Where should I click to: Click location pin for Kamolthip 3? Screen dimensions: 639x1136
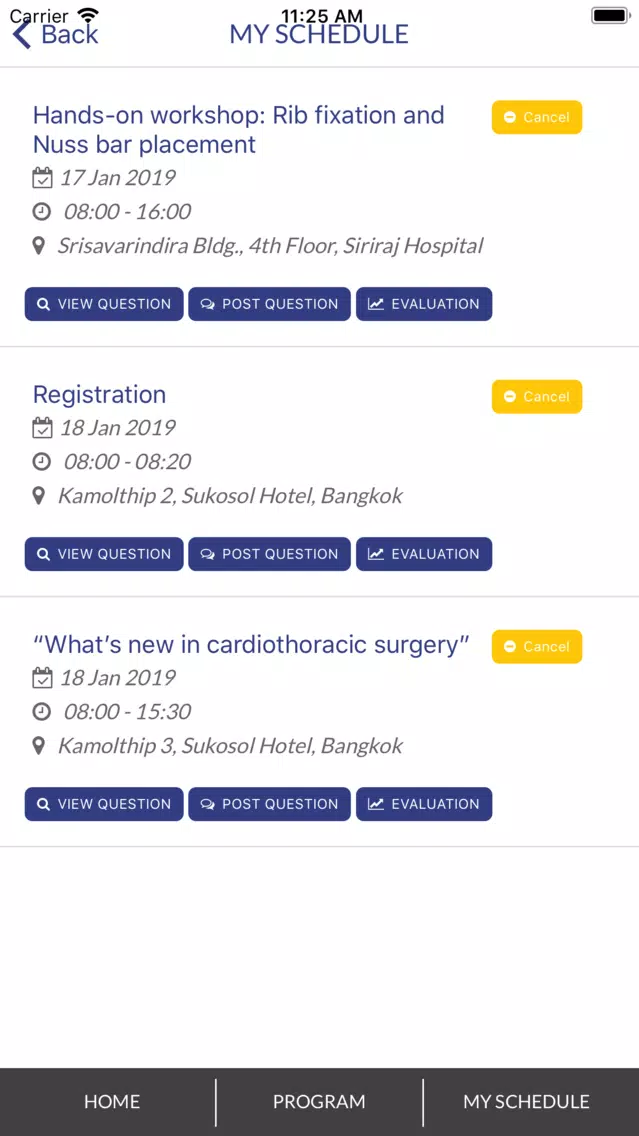[39, 746]
